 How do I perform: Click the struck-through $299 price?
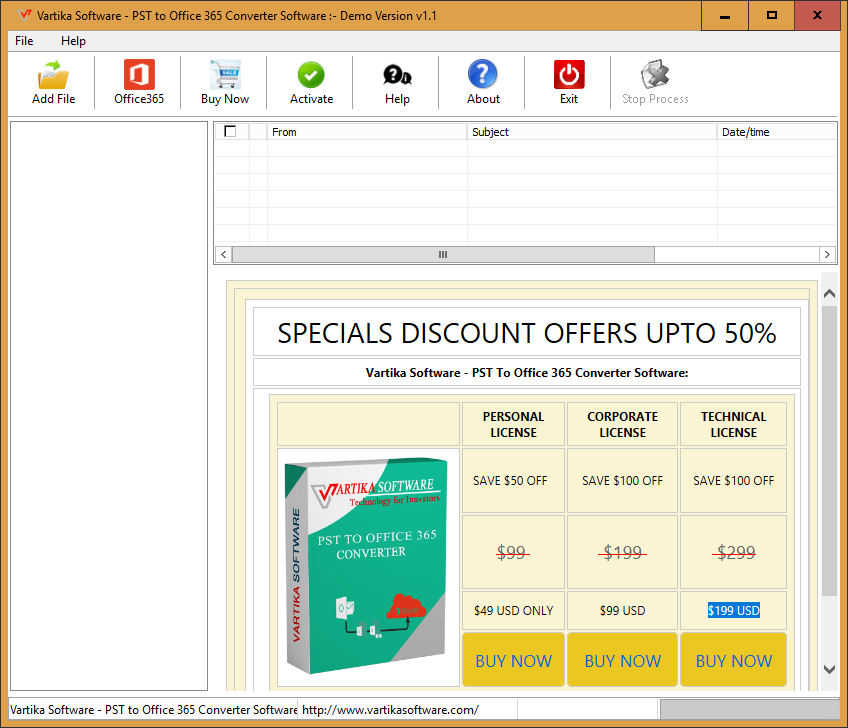point(736,552)
